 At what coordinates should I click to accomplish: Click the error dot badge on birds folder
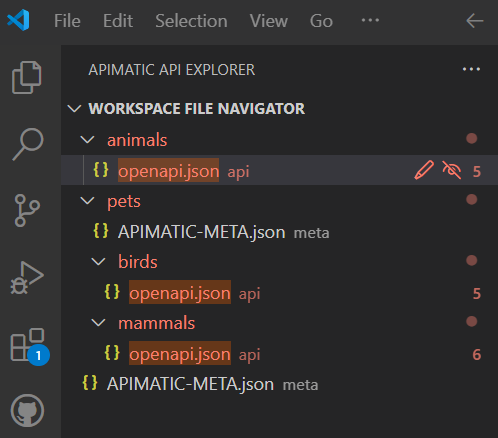pyautogui.click(x=471, y=260)
